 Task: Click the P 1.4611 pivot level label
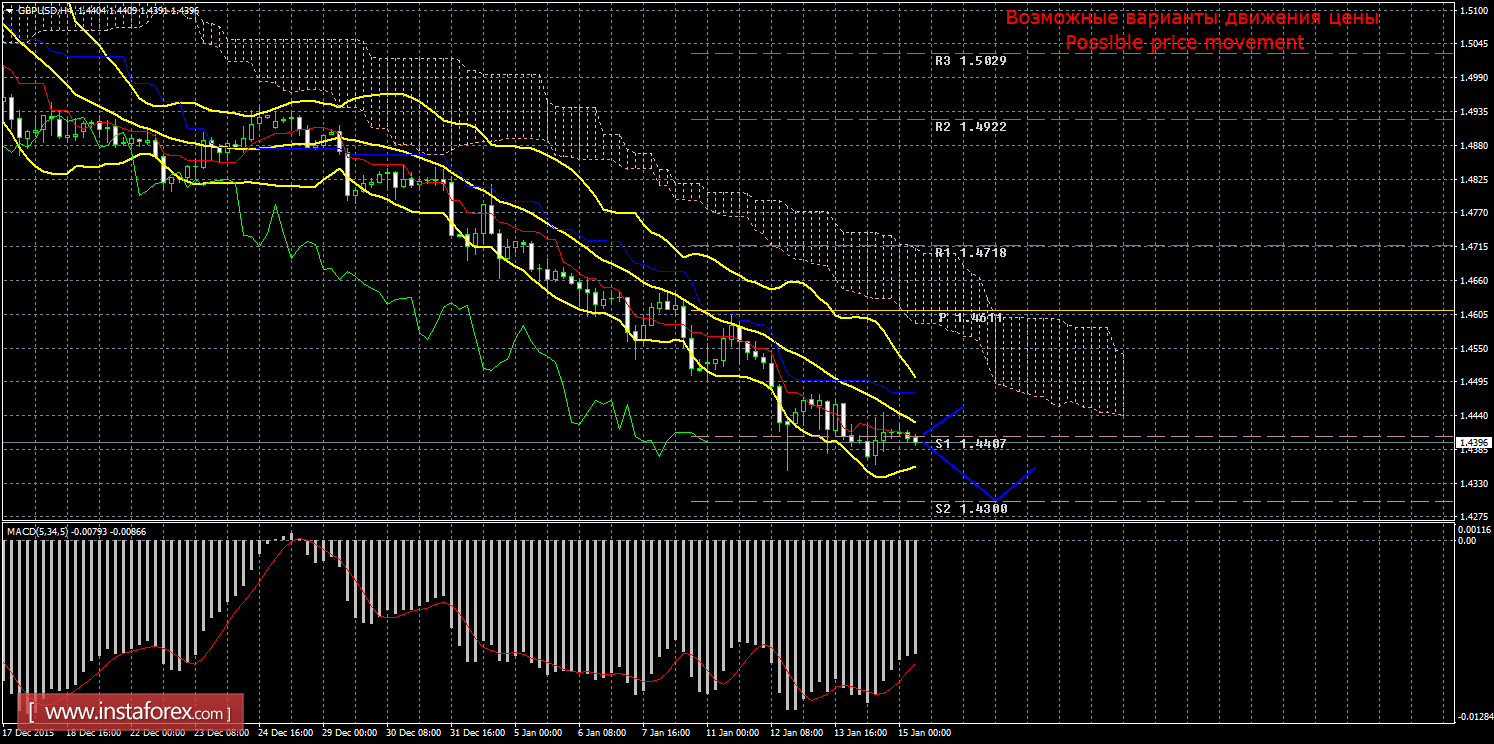click(970, 317)
